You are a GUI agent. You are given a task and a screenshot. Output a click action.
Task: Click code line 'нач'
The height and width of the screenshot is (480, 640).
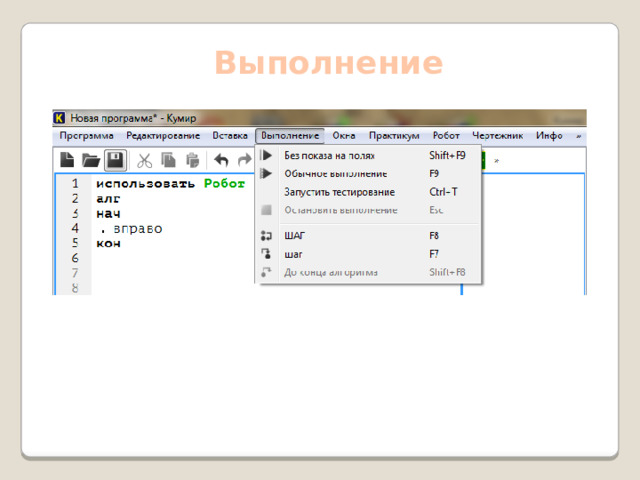tap(108, 213)
